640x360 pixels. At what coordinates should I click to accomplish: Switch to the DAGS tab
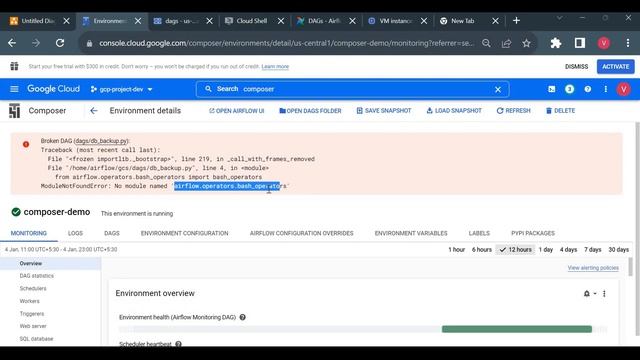(x=112, y=233)
